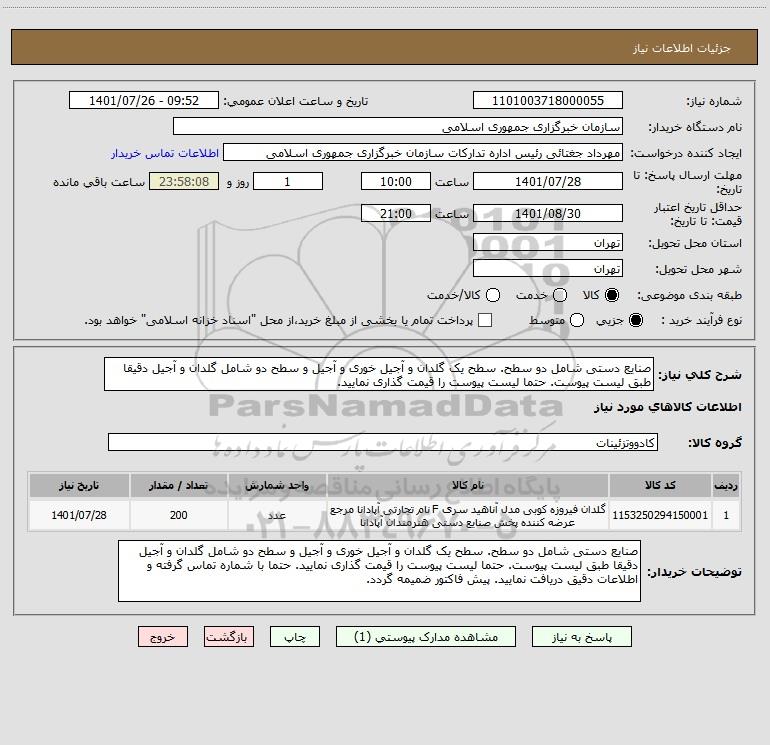
Task: Click the کد کالا column header
Action: click(x=660, y=485)
